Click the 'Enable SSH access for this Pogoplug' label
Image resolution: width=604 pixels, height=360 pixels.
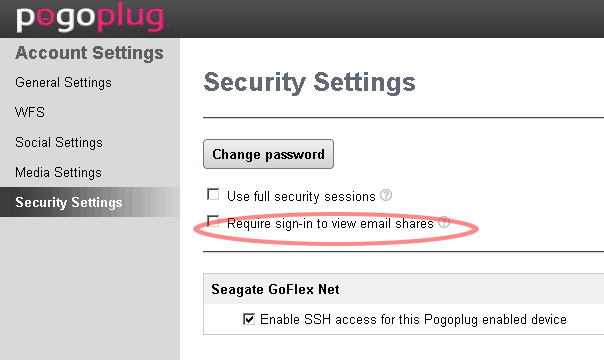(x=413, y=320)
